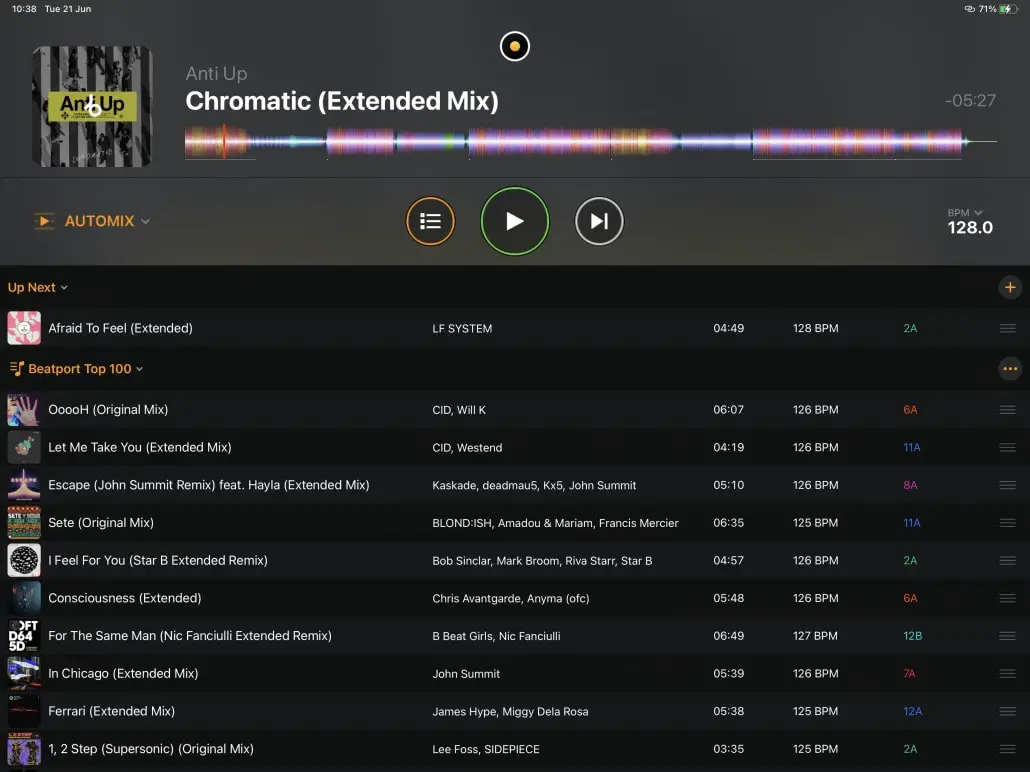Expand the Automix mode dropdown

(x=145, y=221)
